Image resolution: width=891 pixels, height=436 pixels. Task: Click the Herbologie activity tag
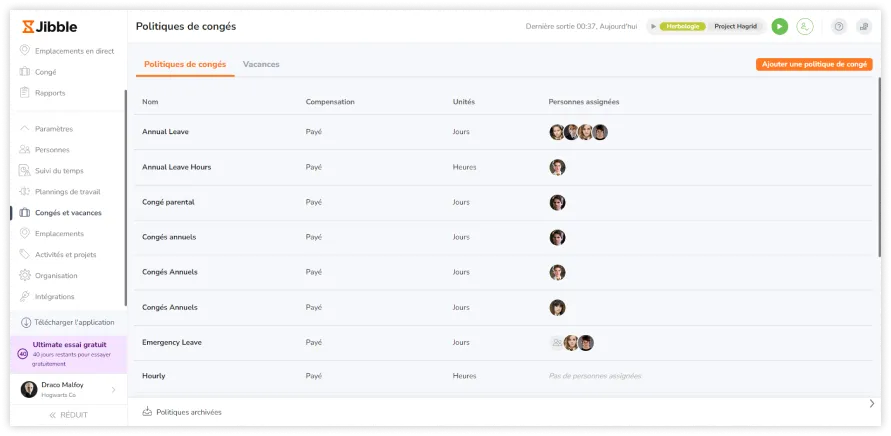682,27
